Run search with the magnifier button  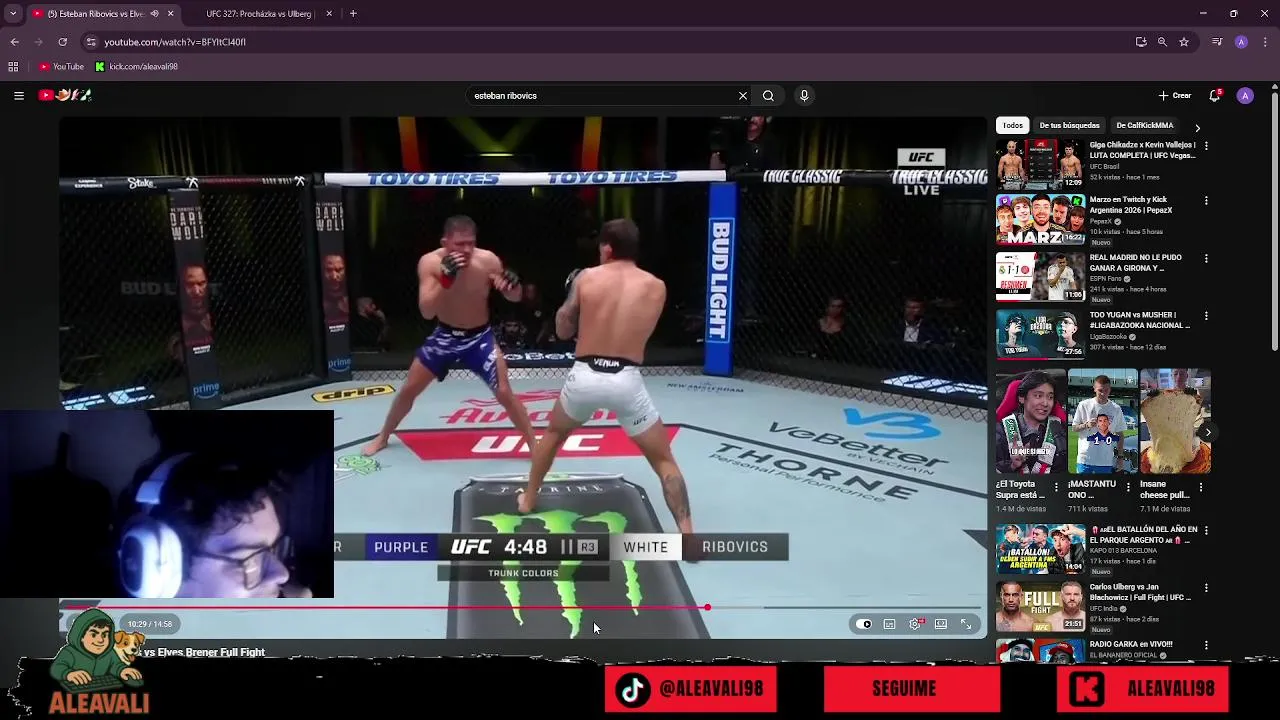pyautogui.click(x=768, y=96)
